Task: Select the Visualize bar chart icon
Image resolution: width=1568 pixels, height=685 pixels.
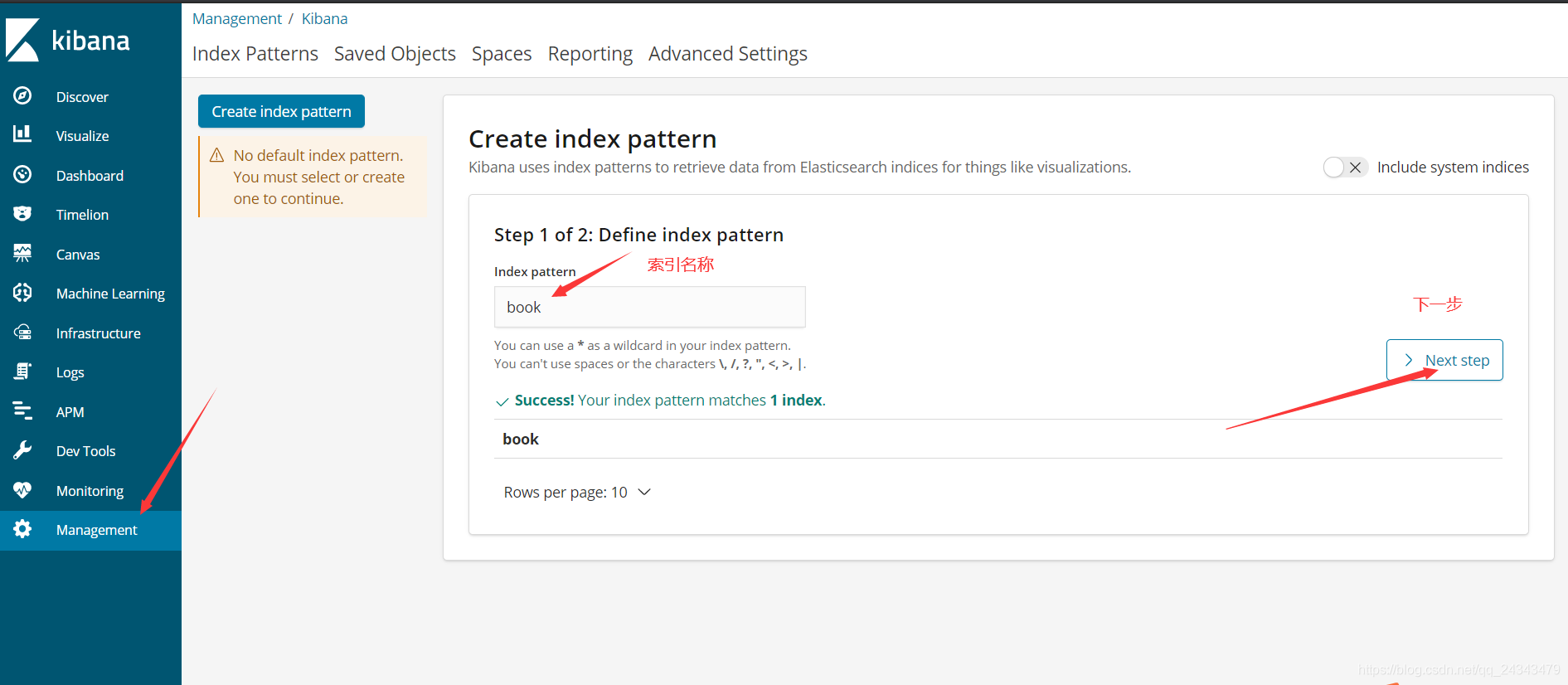Action: (22, 134)
